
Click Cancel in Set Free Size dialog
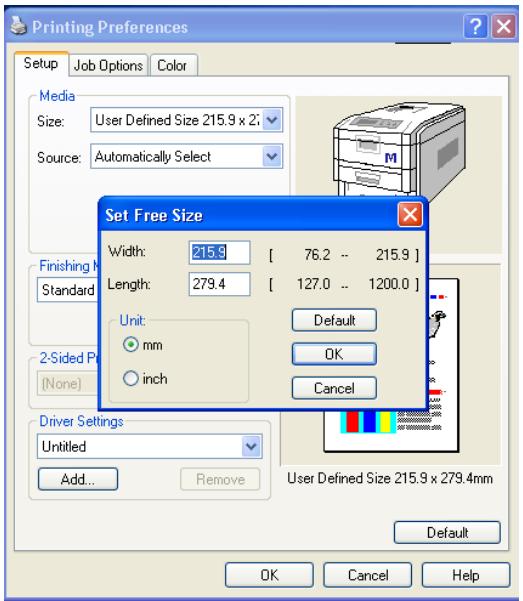pos(334,388)
